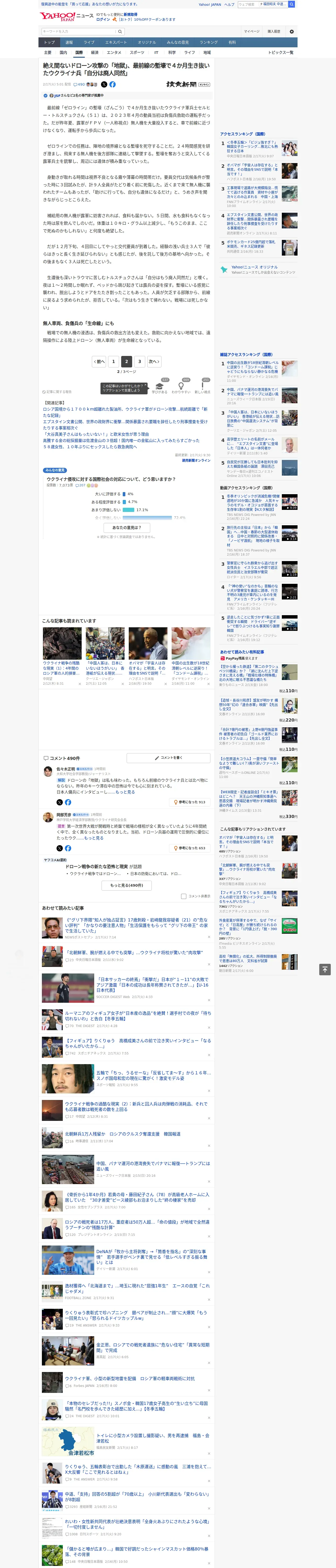The height and width of the screenshot is (1568, 336).
Task: Share 佐々木正明 comment on Facebook
Action: tap(68, 802)
